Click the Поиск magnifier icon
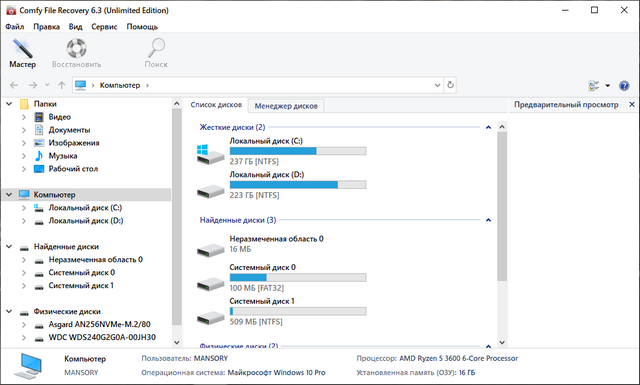640x385 pixels. click(156, 48)
